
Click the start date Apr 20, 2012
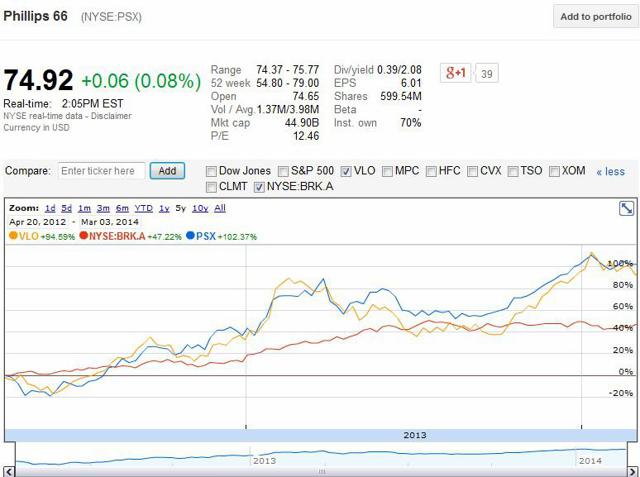(x=38, y=222)
